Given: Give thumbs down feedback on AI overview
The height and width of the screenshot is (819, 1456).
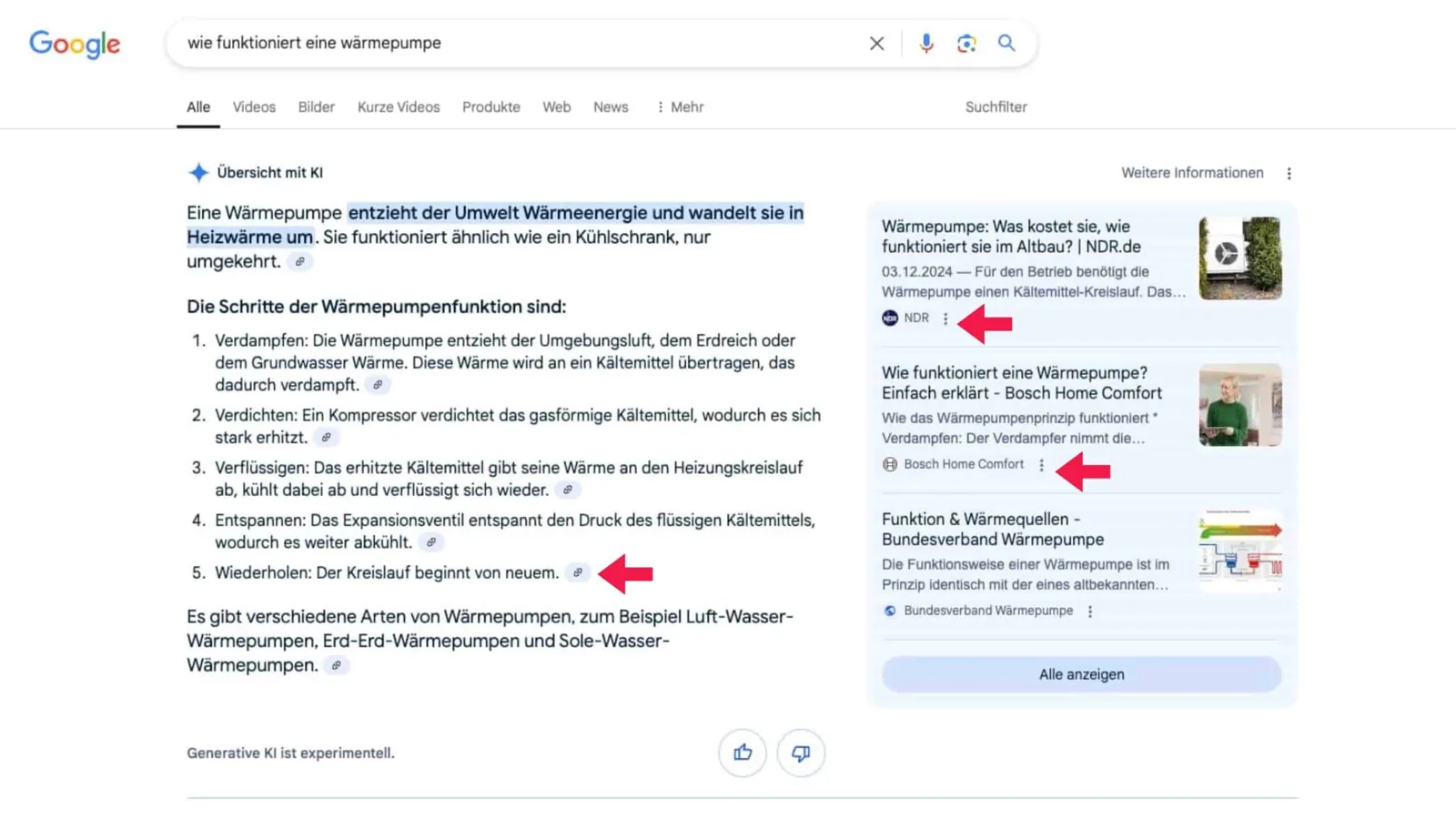Looking at the screenshot, I should [801, 753].
